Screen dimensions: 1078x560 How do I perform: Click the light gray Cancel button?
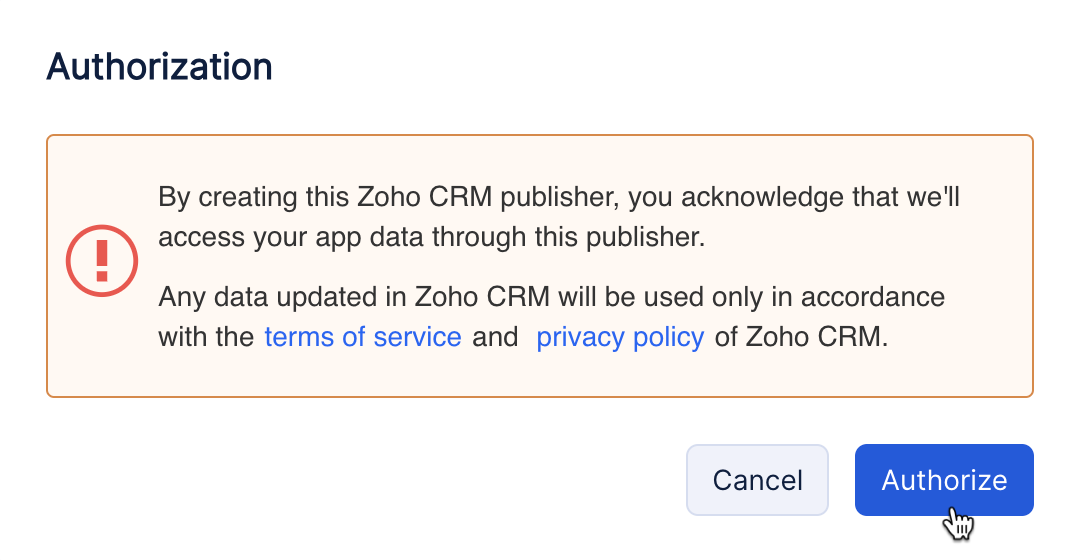pos(757,480)
